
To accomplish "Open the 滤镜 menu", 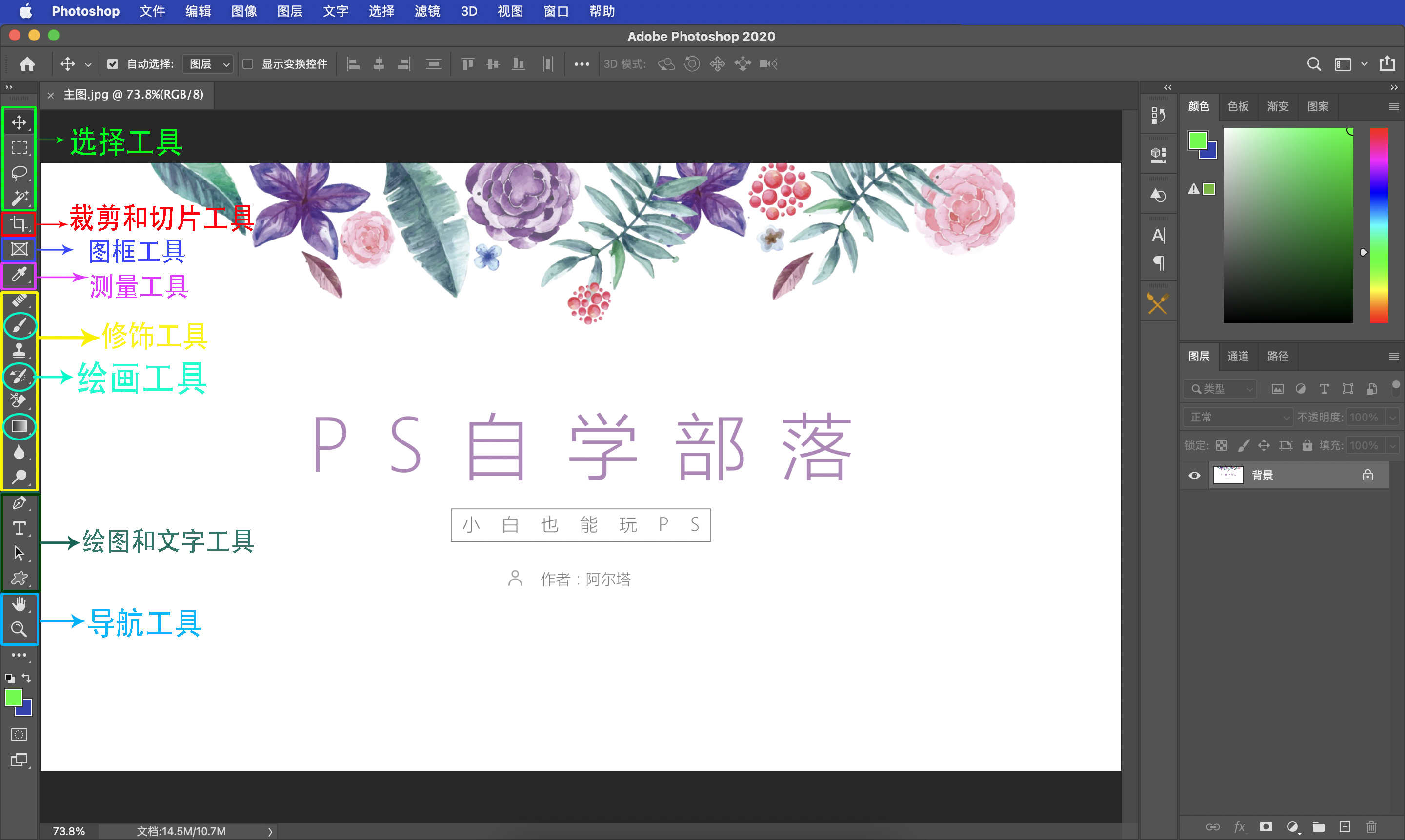I will 427,11.
